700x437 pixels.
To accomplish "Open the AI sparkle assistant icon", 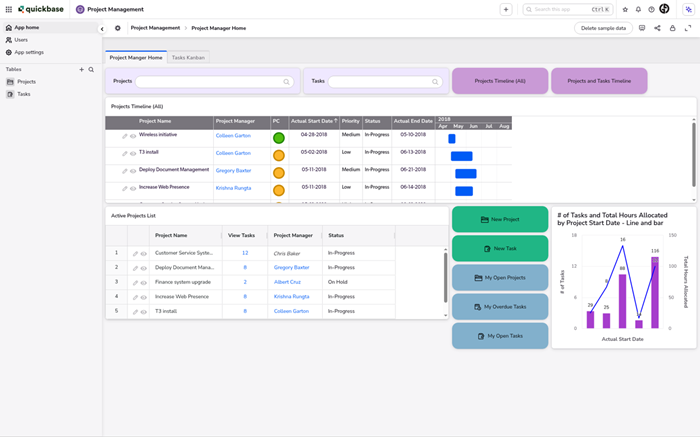I will tap(688, 9).
